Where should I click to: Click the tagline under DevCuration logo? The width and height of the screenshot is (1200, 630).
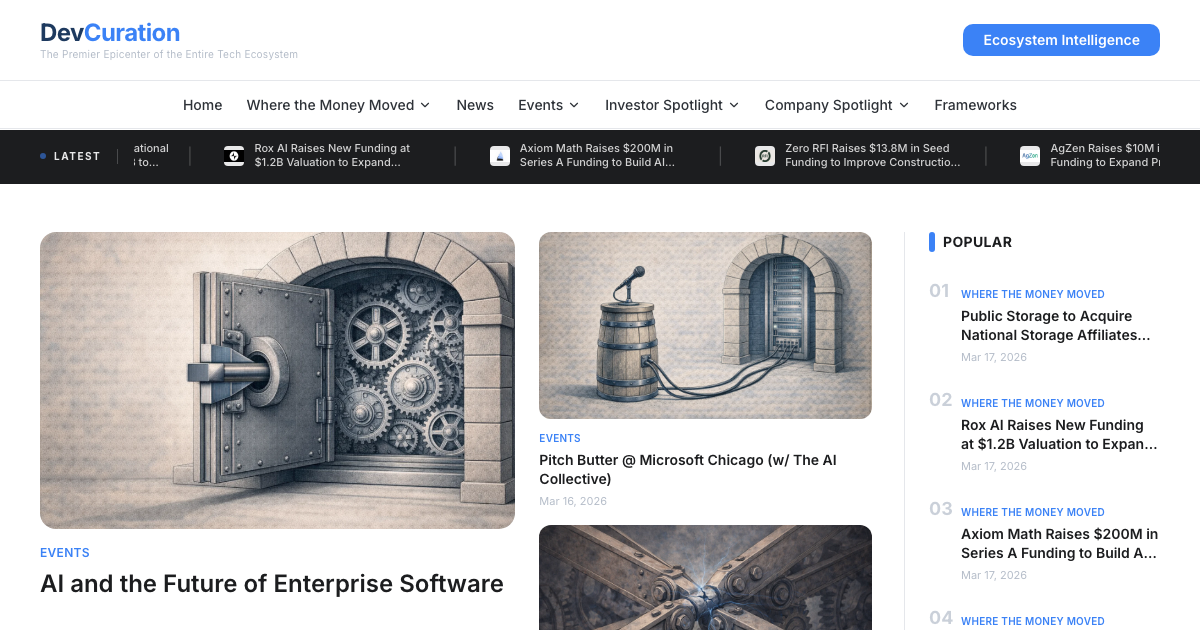169,55
